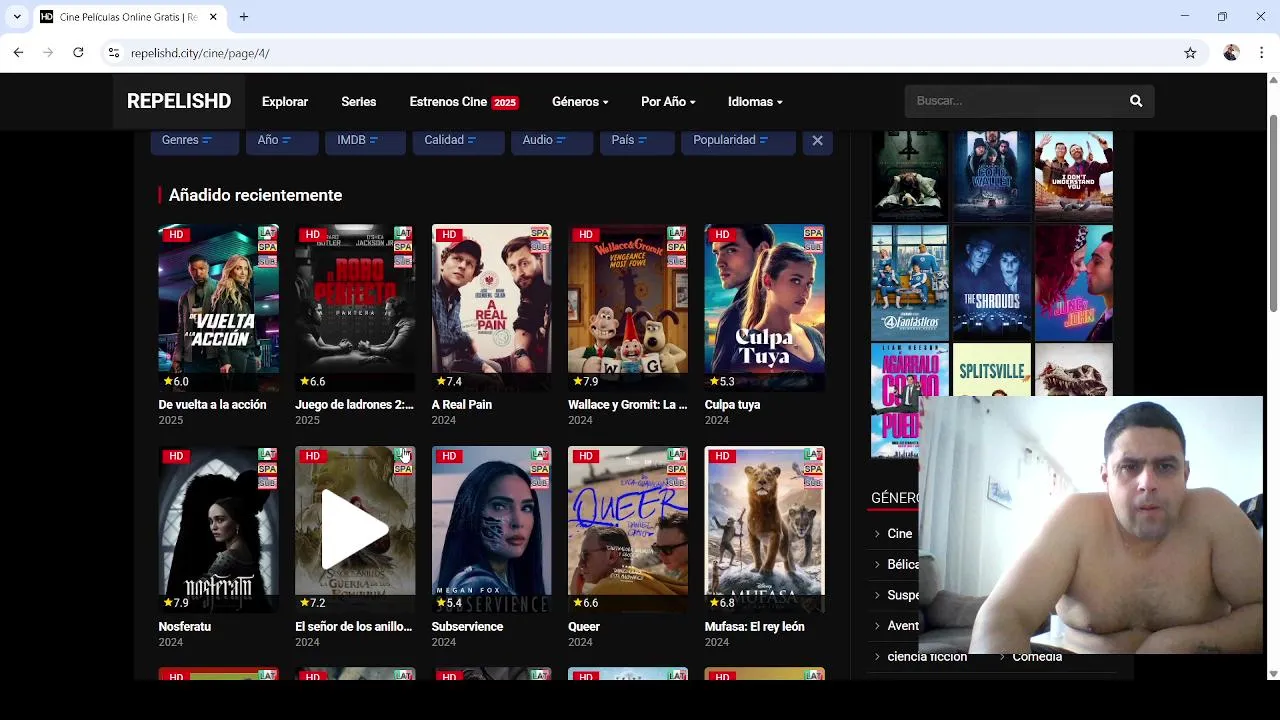Open Juego de ladrones 2 poster
The height and width of the screenshot is (720, 1280).
point(355,308)
